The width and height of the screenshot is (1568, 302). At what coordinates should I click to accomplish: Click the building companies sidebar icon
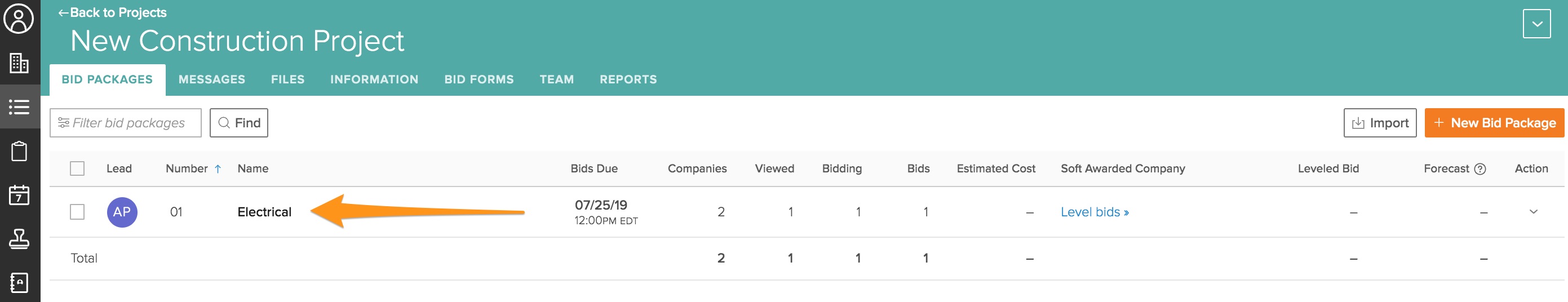pyautogui.click(x=19, y=63)
